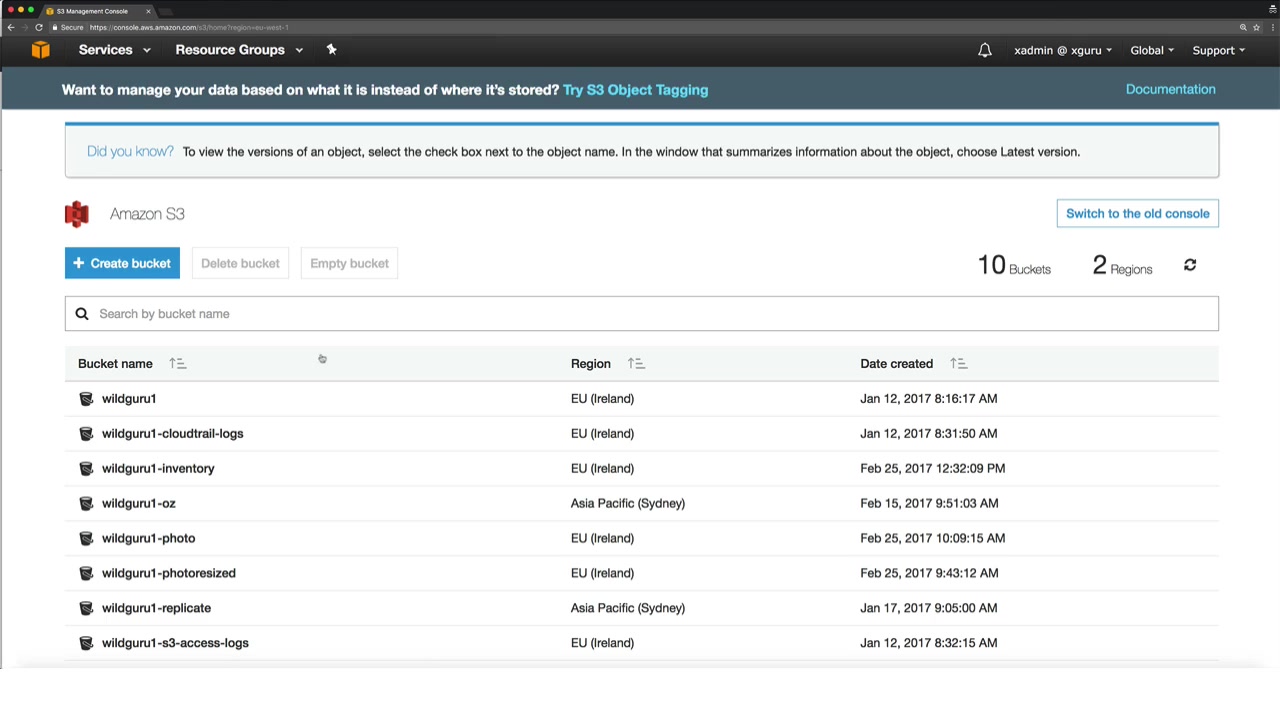Refresh the bucket list
The image size is (1280, 720).
click(x=1190, y=265)
